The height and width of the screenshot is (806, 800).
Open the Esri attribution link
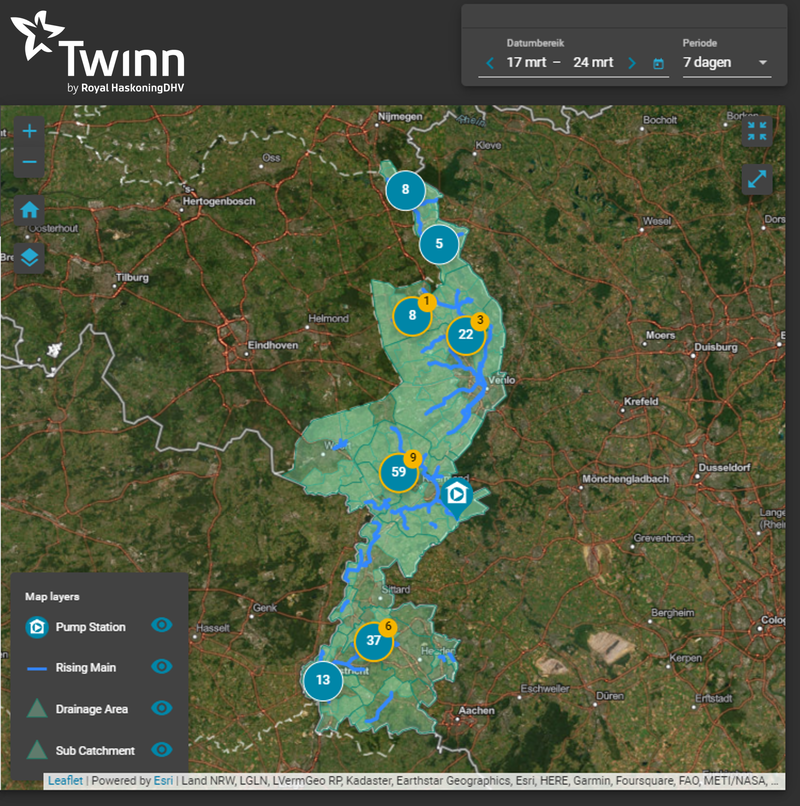pyautogui.click(x=162, y=781)
